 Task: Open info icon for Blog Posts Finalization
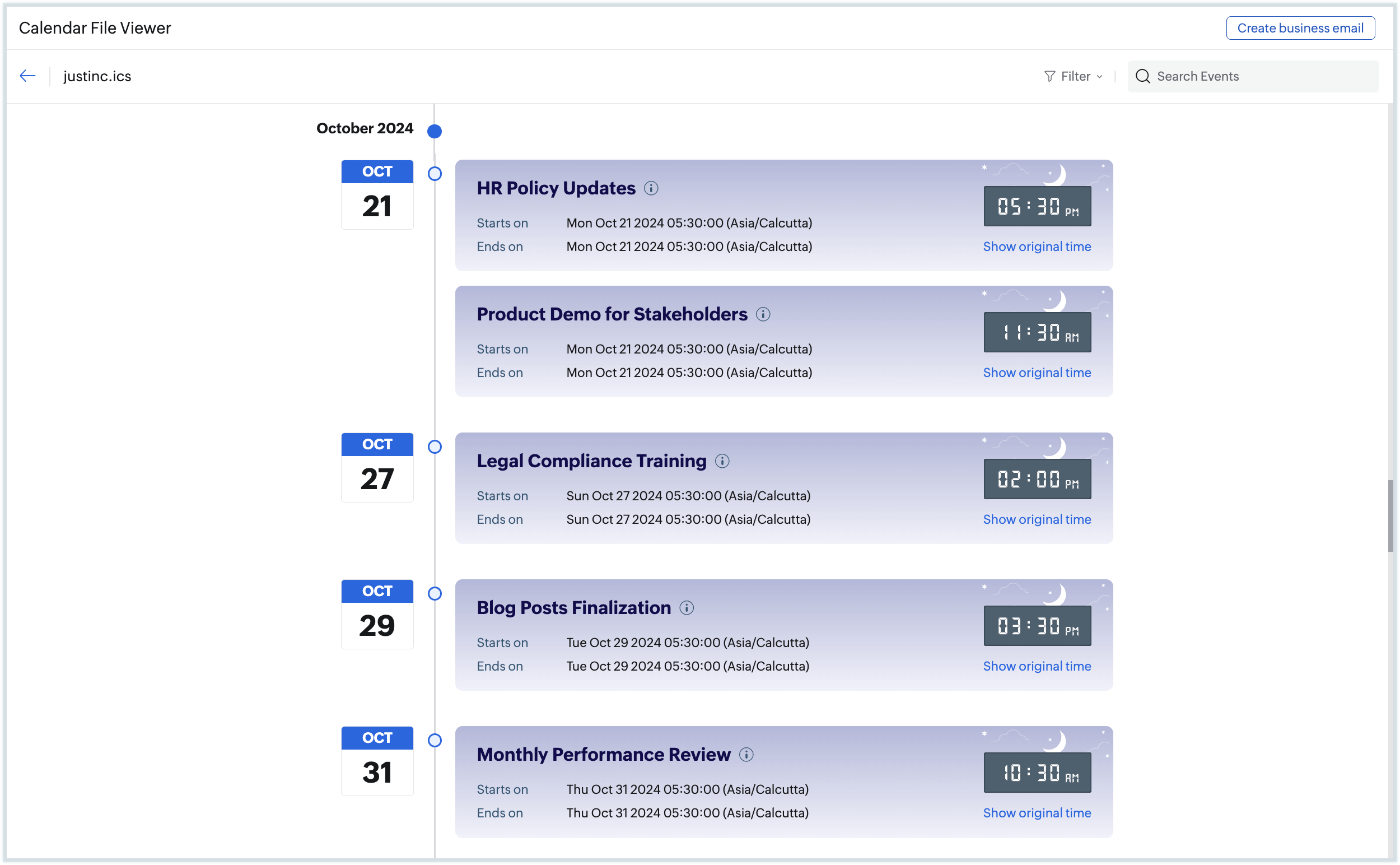[x=686, y=607]
